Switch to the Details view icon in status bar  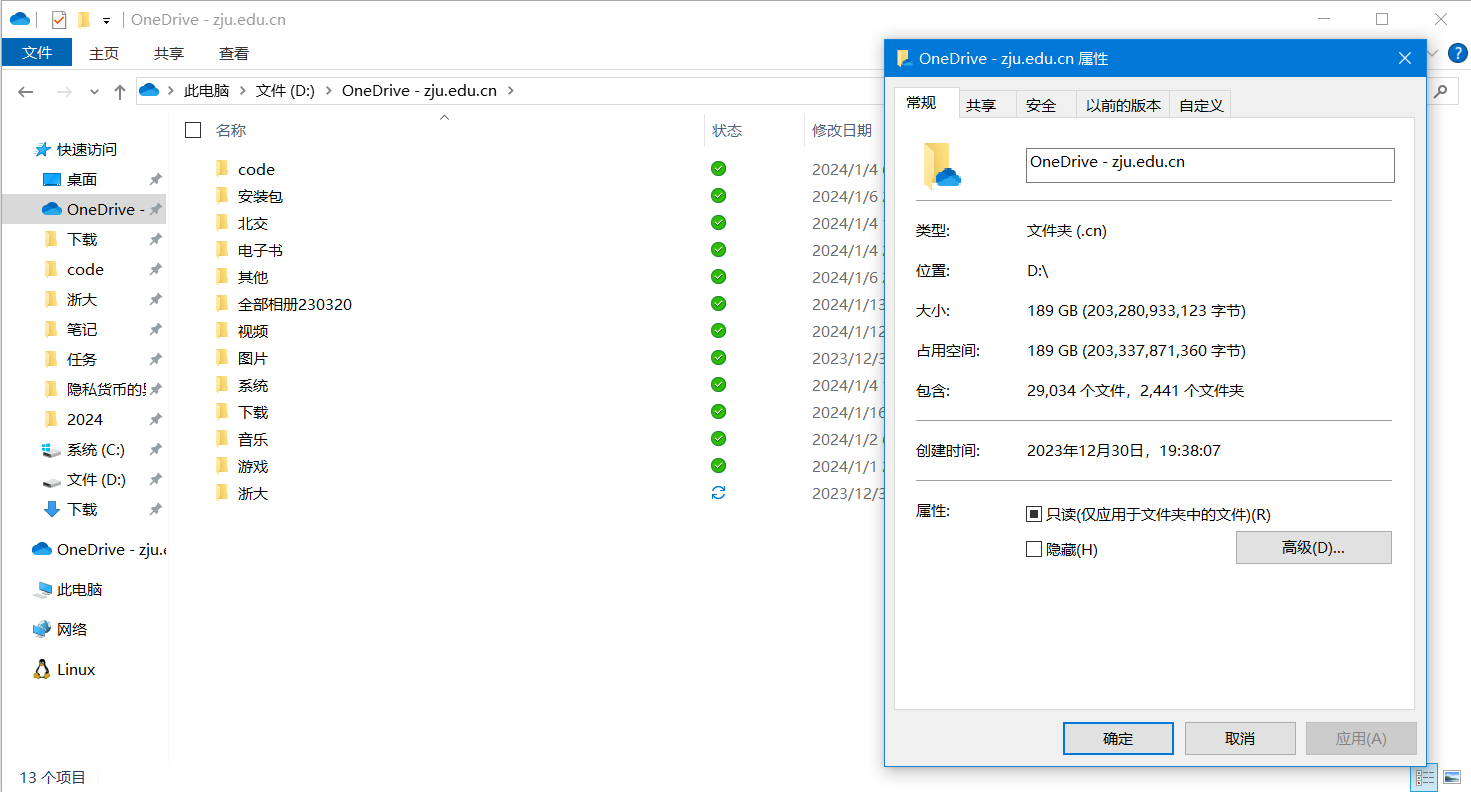[x=1426, y=777]
